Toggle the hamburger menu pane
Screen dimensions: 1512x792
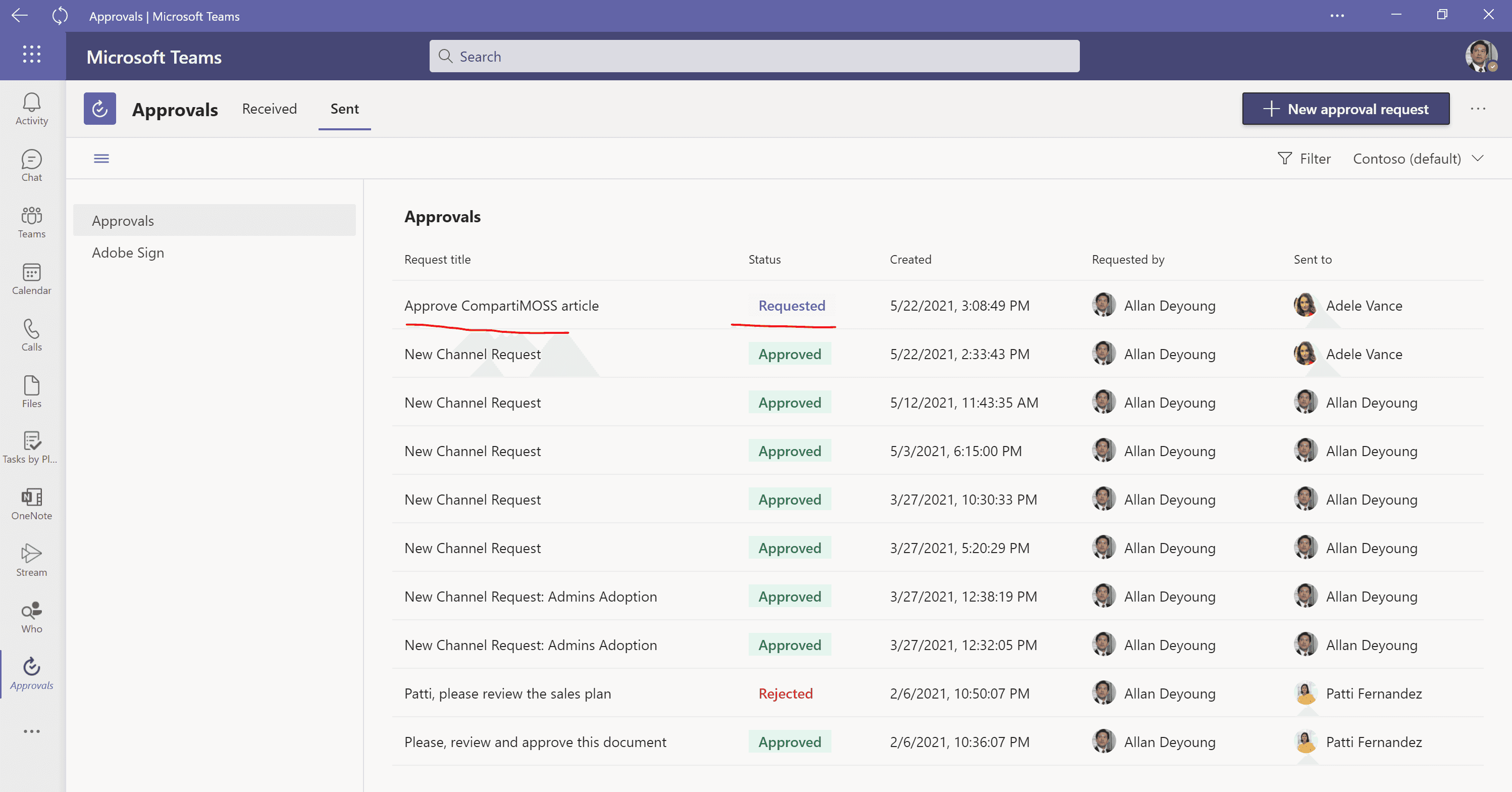101,159
